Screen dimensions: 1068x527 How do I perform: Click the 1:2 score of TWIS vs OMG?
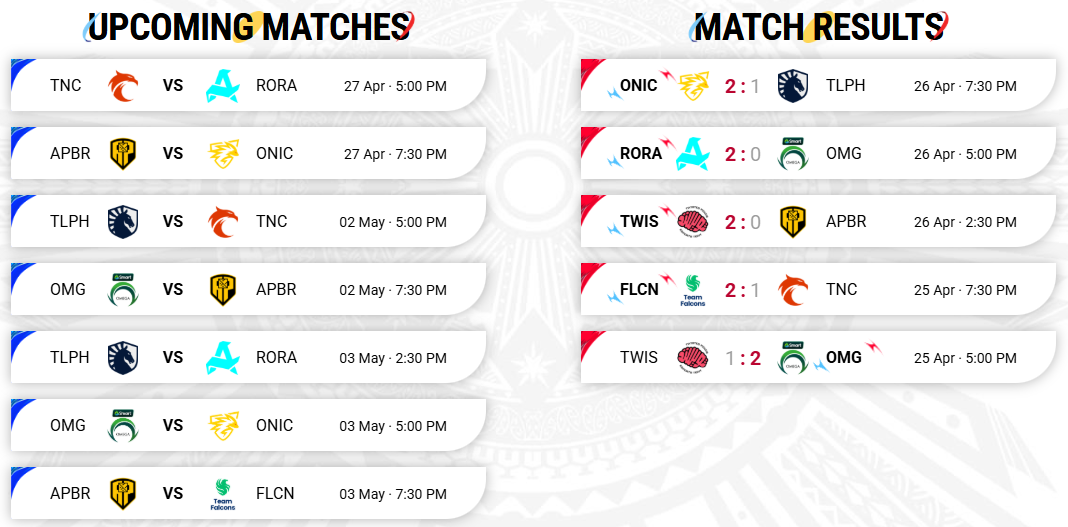coord(742,358)
